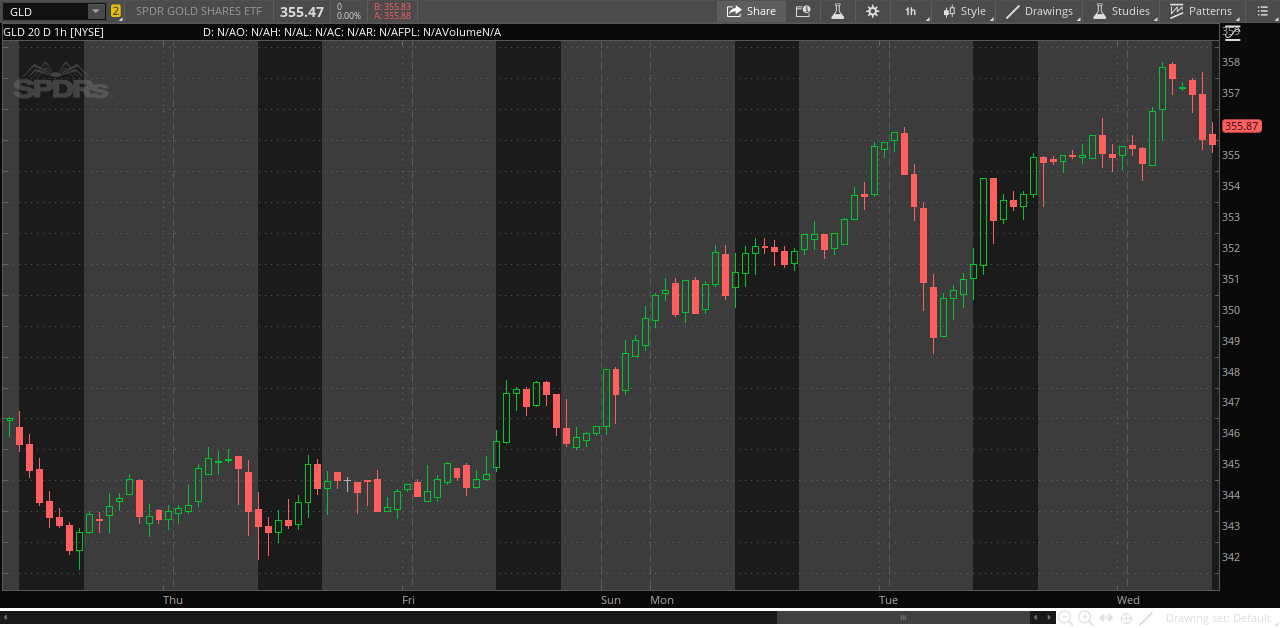Click the flask icon beside the alert icon

click(838, 11)
